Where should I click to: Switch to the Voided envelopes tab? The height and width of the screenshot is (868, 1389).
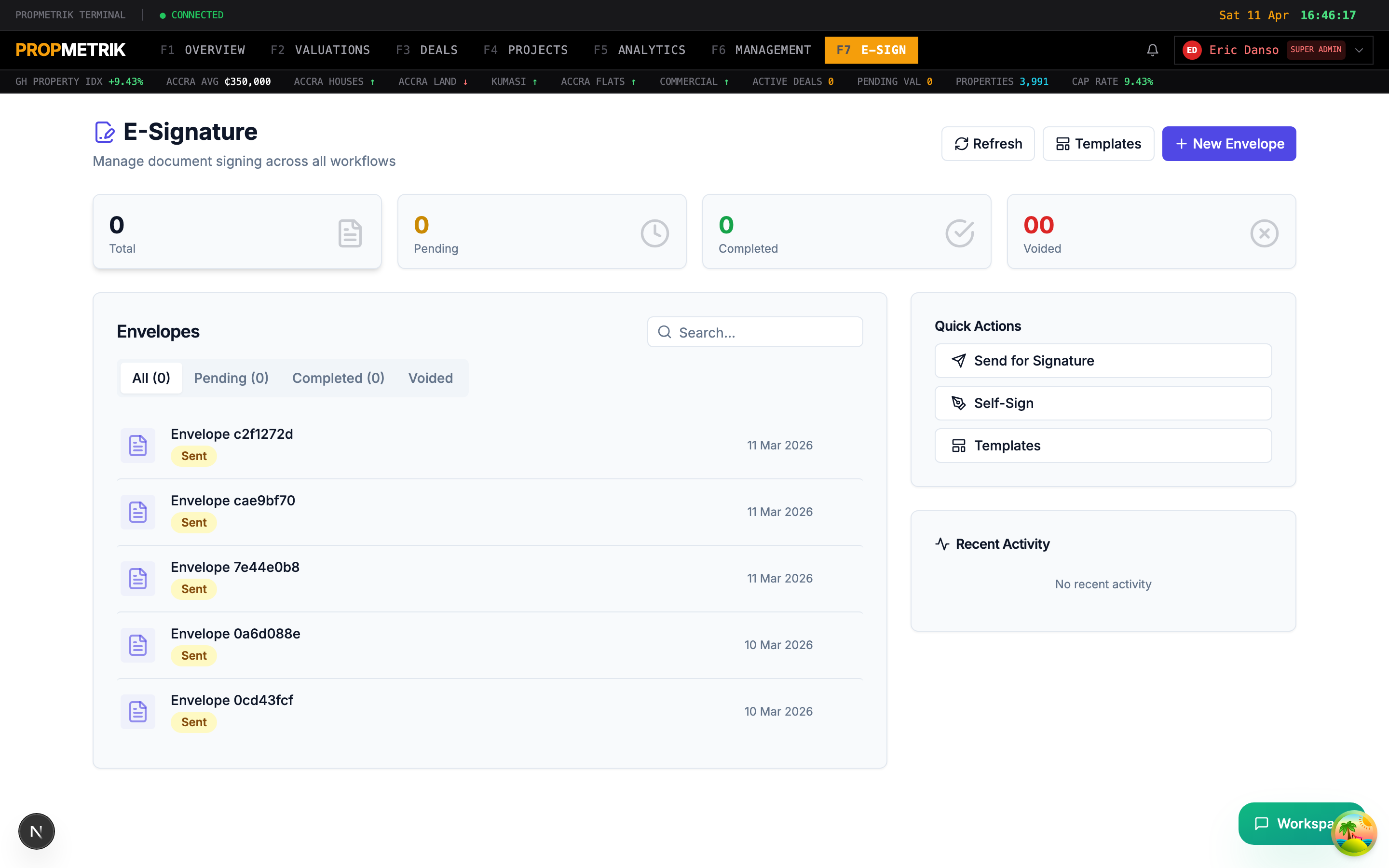[431, 378]
